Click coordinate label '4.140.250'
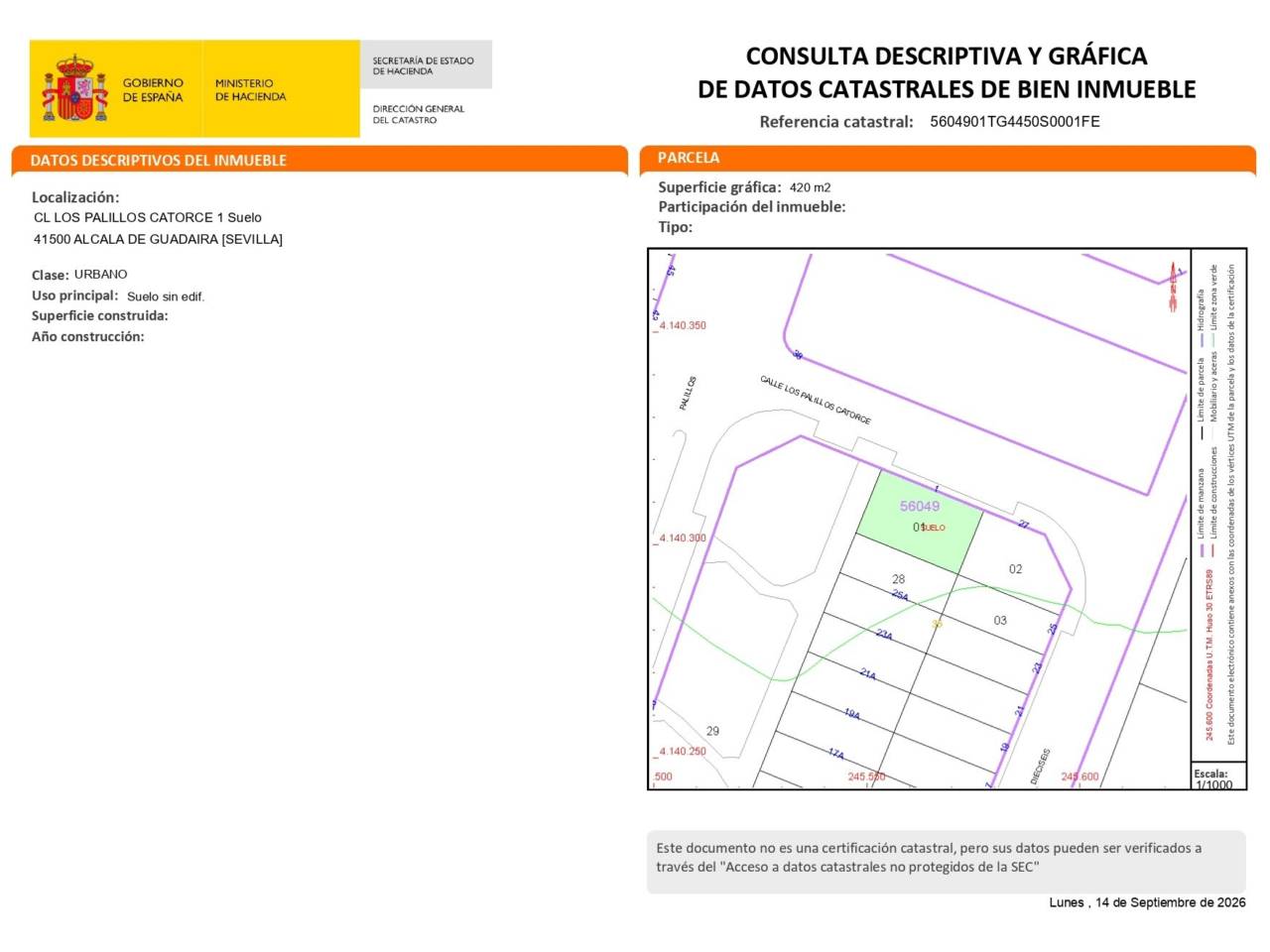Screen dimensions: 1270x952 pyautogui.click(x=683, y=752)
